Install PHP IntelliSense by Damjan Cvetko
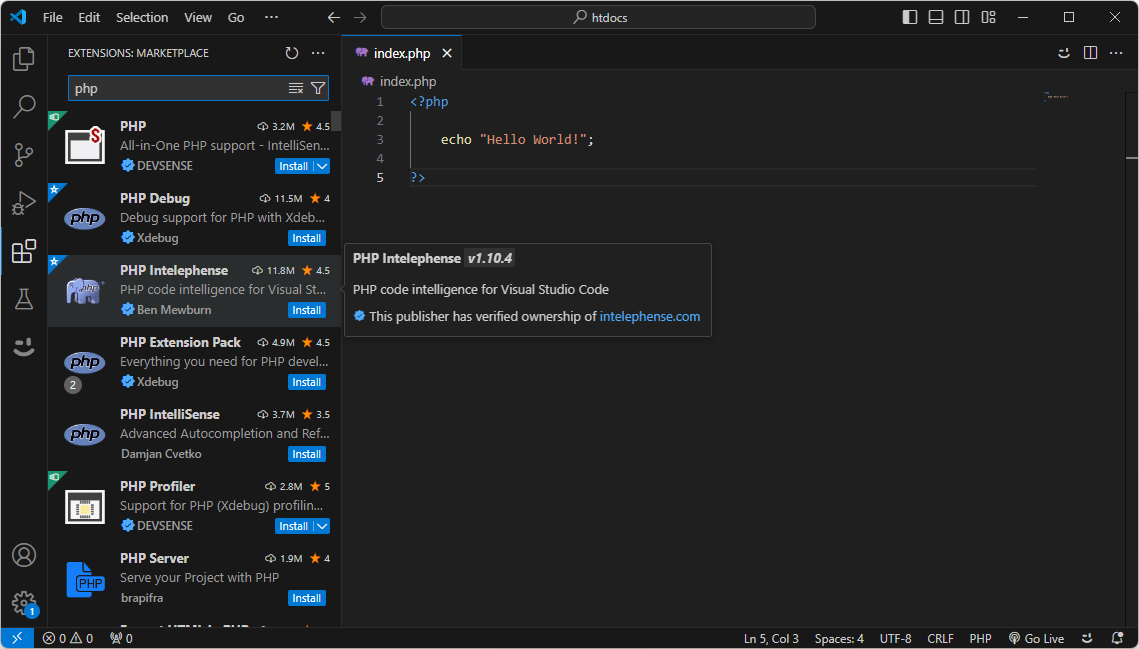The width and height of the screenshot is (1139, 649). pos(307,454)
